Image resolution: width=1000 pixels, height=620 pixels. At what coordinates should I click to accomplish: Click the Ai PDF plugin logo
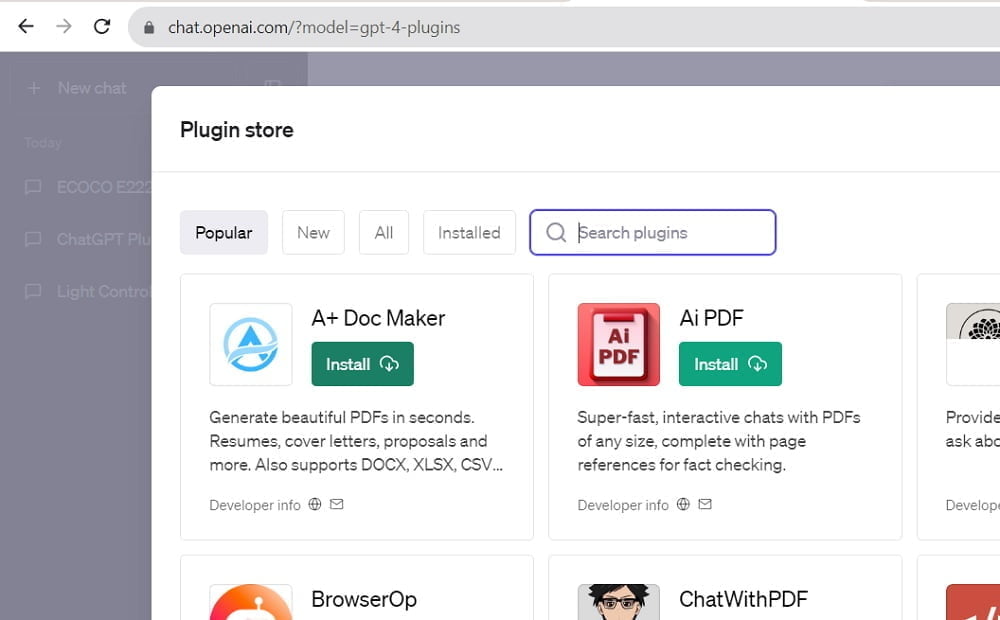click(618, 343)
